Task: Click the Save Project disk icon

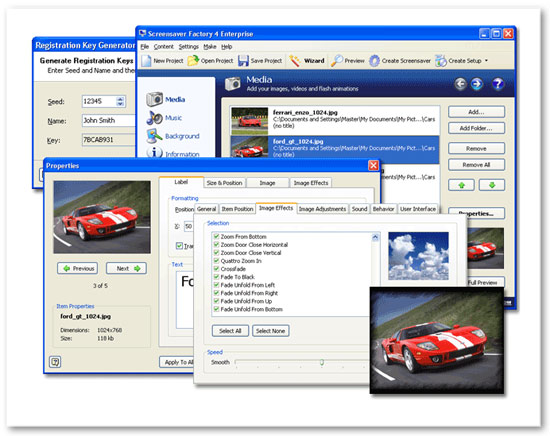Action: tap(243, 61)
